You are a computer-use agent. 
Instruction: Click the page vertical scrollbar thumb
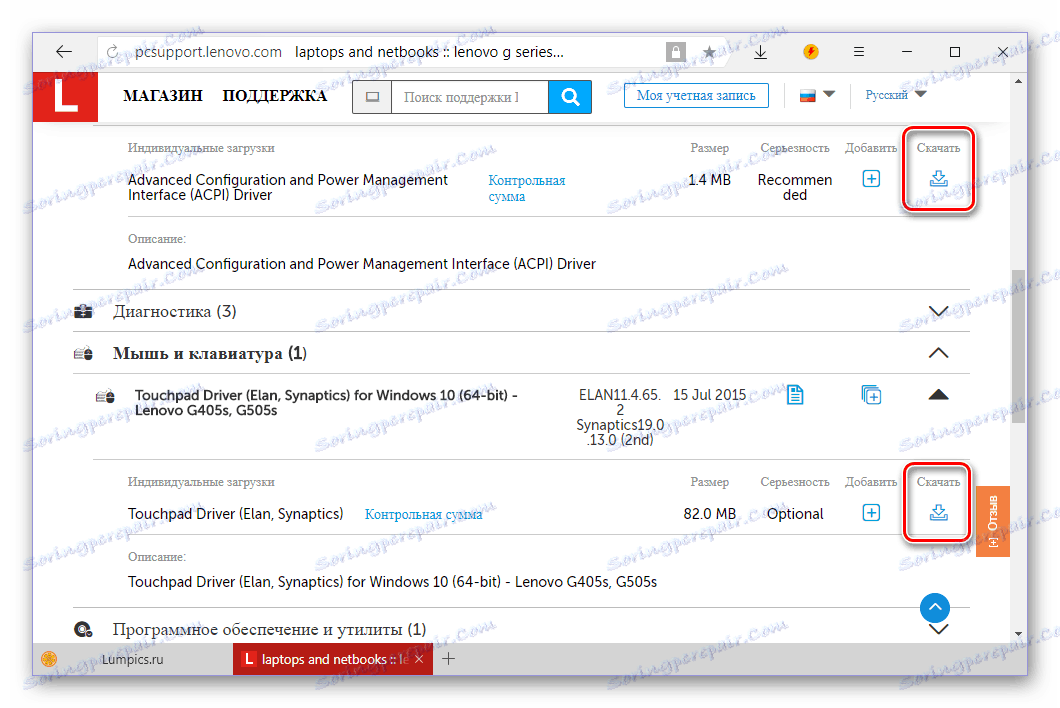(1018, 346)
